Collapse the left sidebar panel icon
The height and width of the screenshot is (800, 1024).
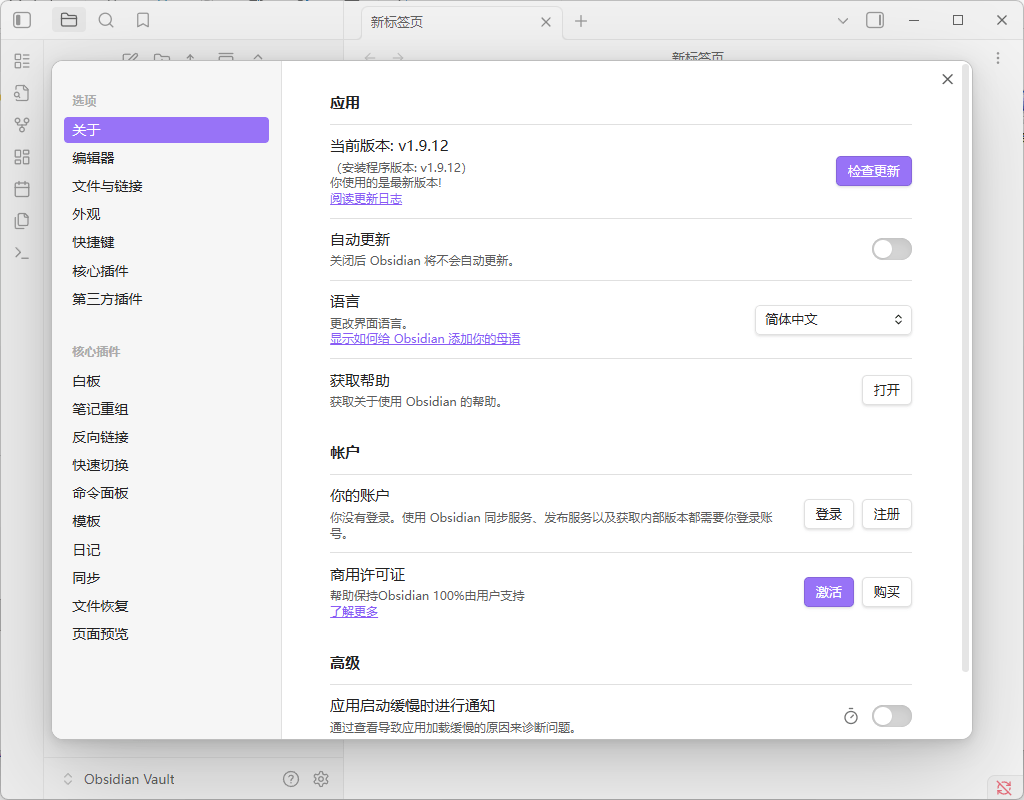click(21, 19)
